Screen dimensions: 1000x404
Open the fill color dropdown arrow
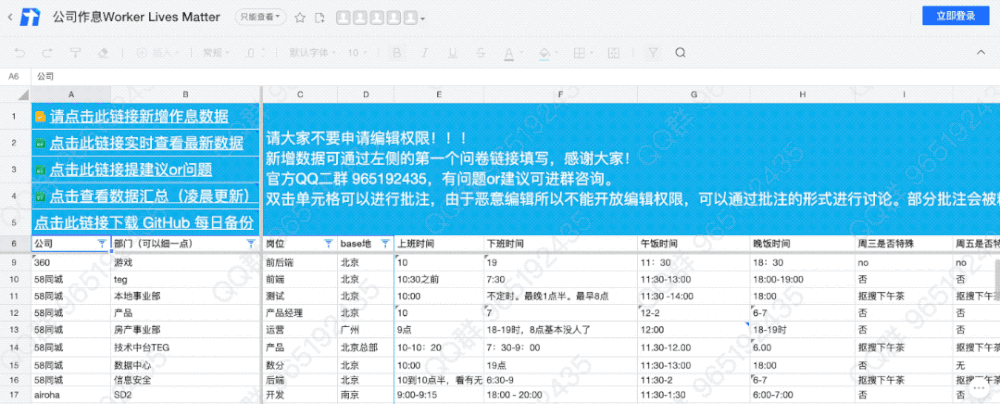556,53
